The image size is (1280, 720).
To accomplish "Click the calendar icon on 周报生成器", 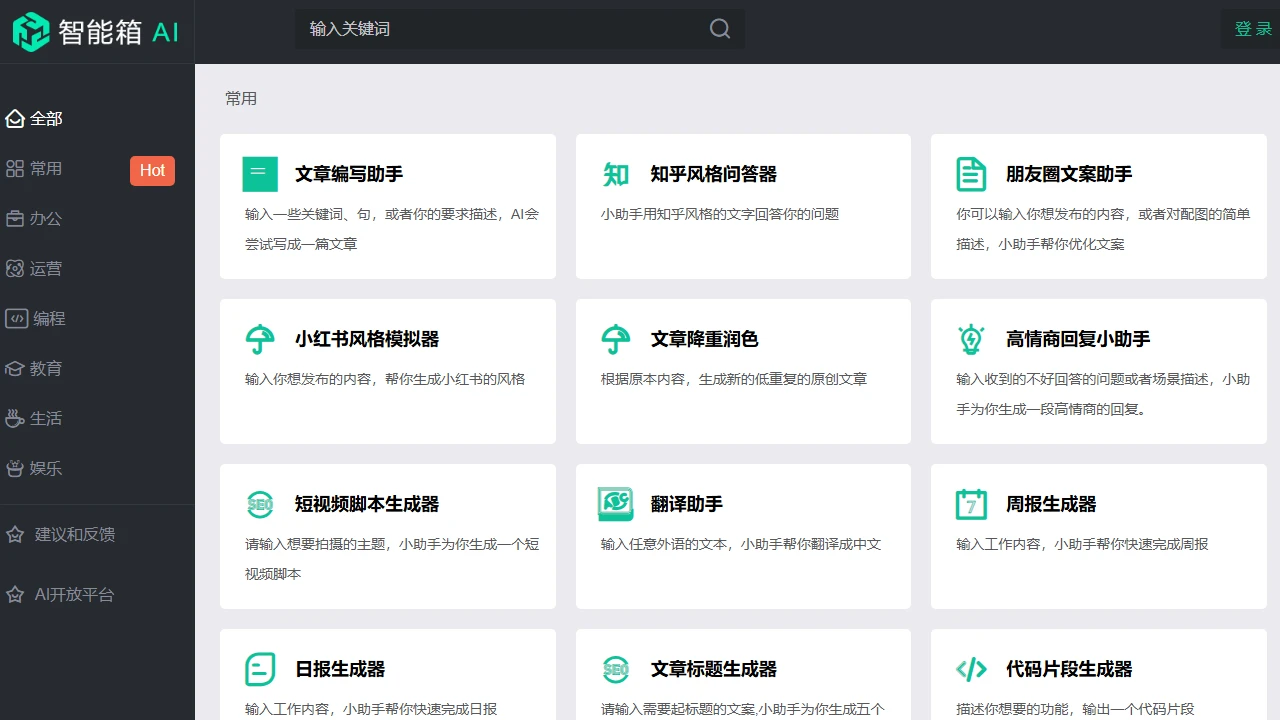I will (x=971, y=504).
